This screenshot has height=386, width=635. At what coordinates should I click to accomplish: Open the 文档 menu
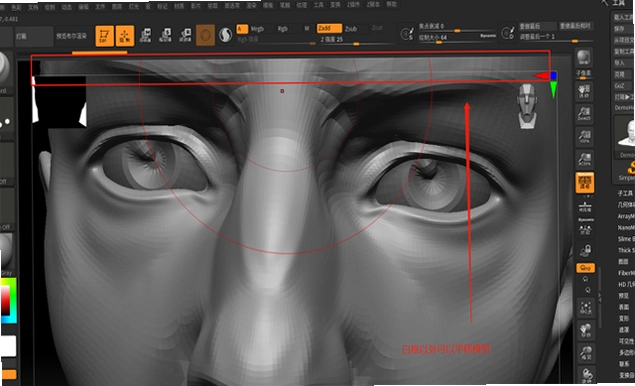[32, 7]
